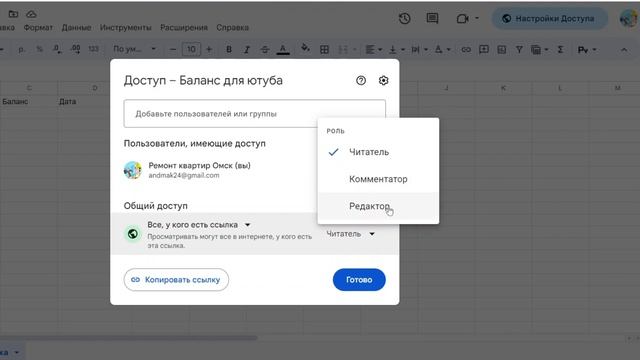Viewport: 640px width, 360px height.
Task: Click the account avatar in top corner
Action: tap(629, 19)
